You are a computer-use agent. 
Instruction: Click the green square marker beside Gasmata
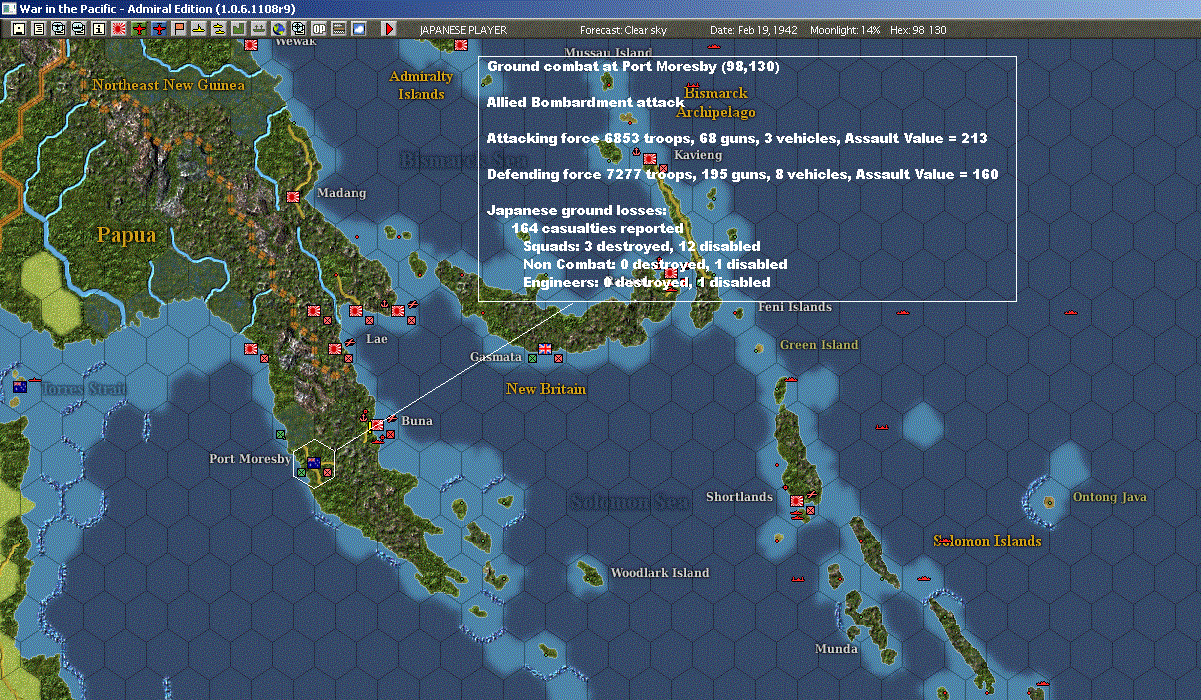click(531, 357)
